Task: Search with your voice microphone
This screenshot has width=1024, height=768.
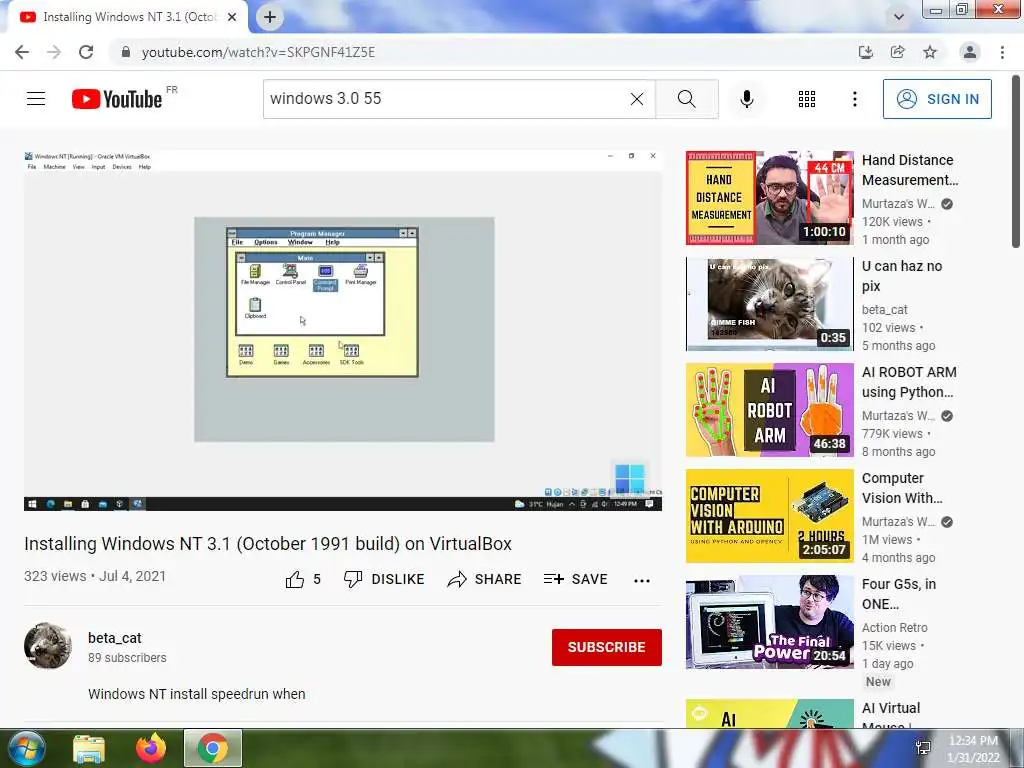Action: (746, 99)
